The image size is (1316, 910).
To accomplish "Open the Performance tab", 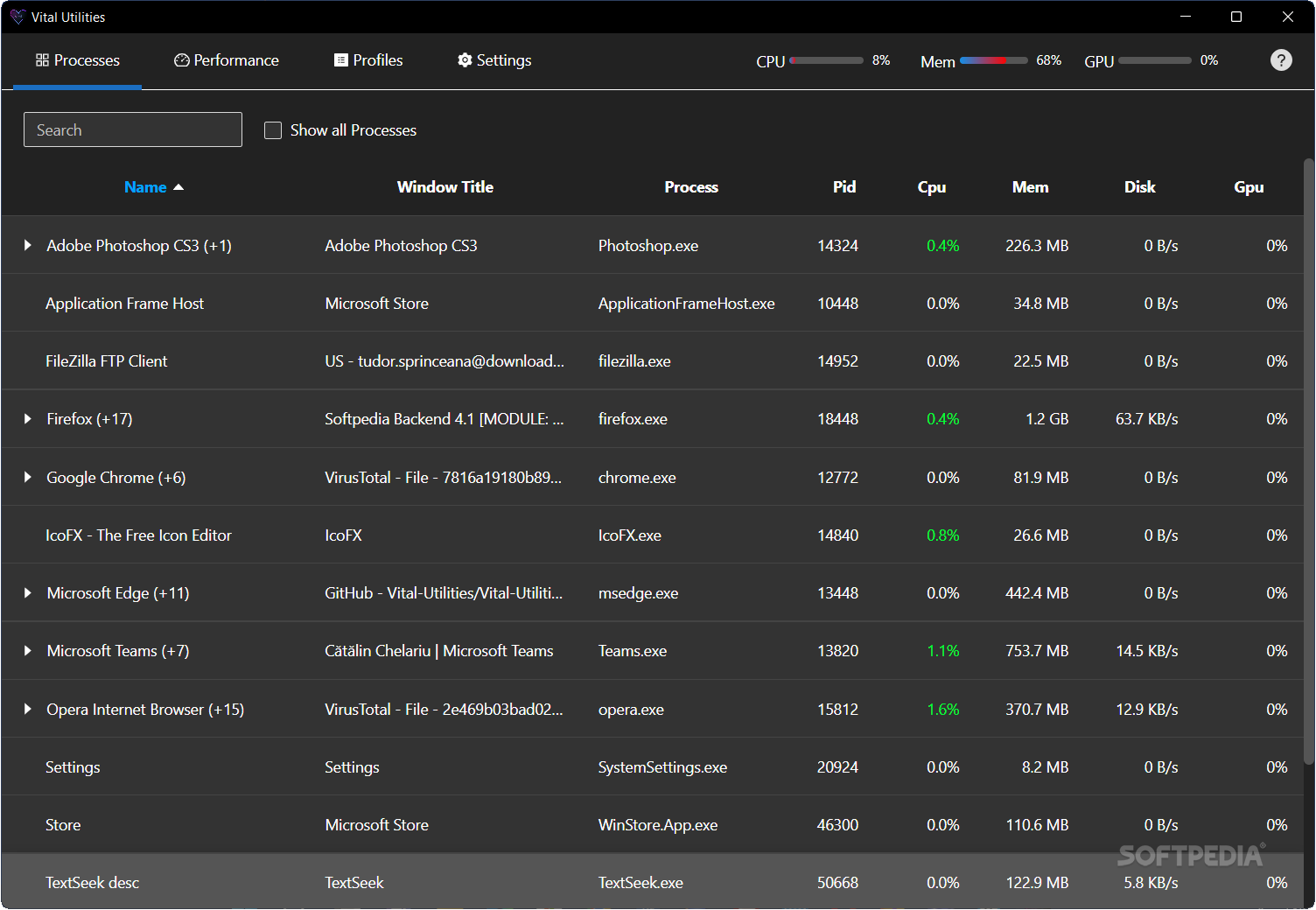I will pos(227,60).
